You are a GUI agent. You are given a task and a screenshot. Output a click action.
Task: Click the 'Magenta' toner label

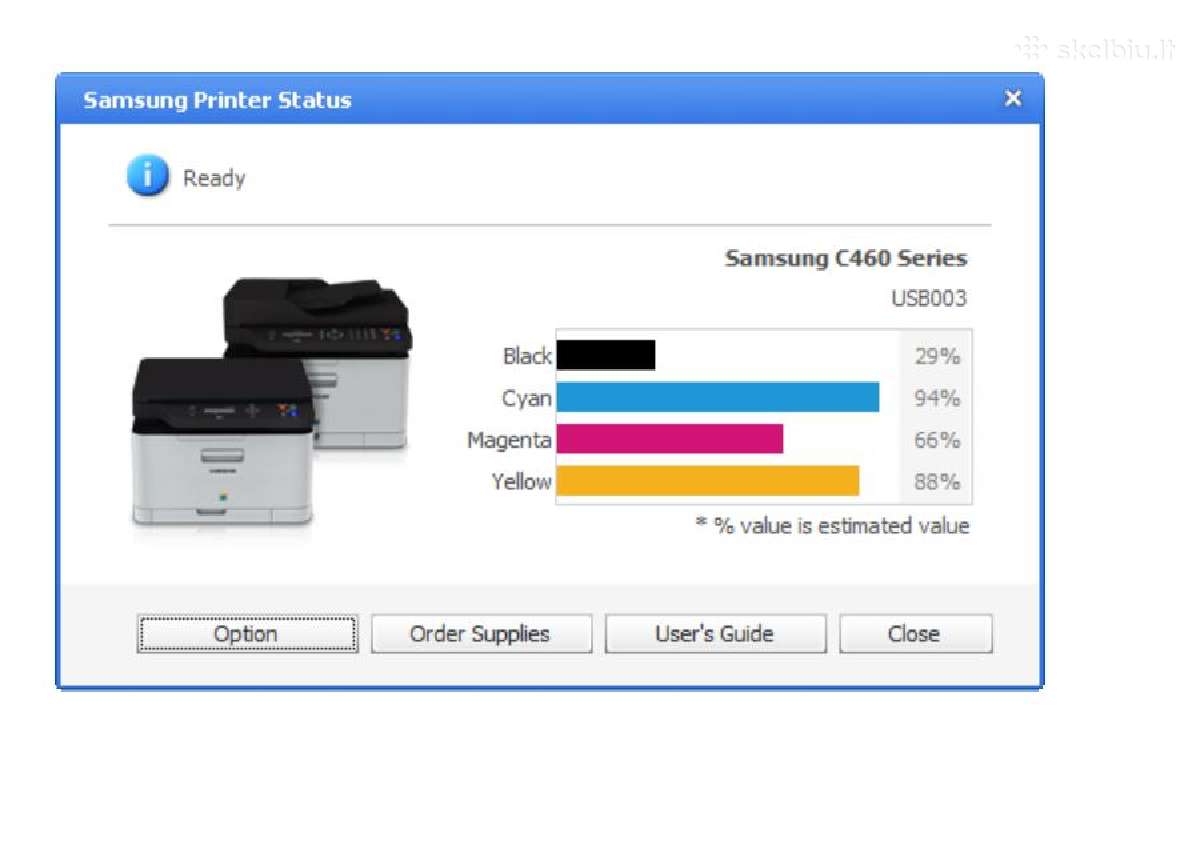point(509,440)
